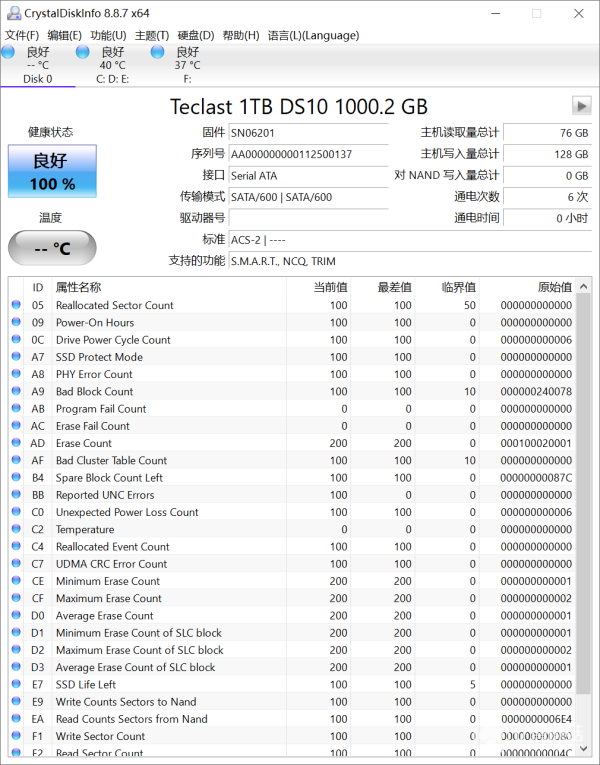The width and height of the screenshot is (600, 765).
Task: Click the 属性名称 column header
Action: (x=169, y=287)
